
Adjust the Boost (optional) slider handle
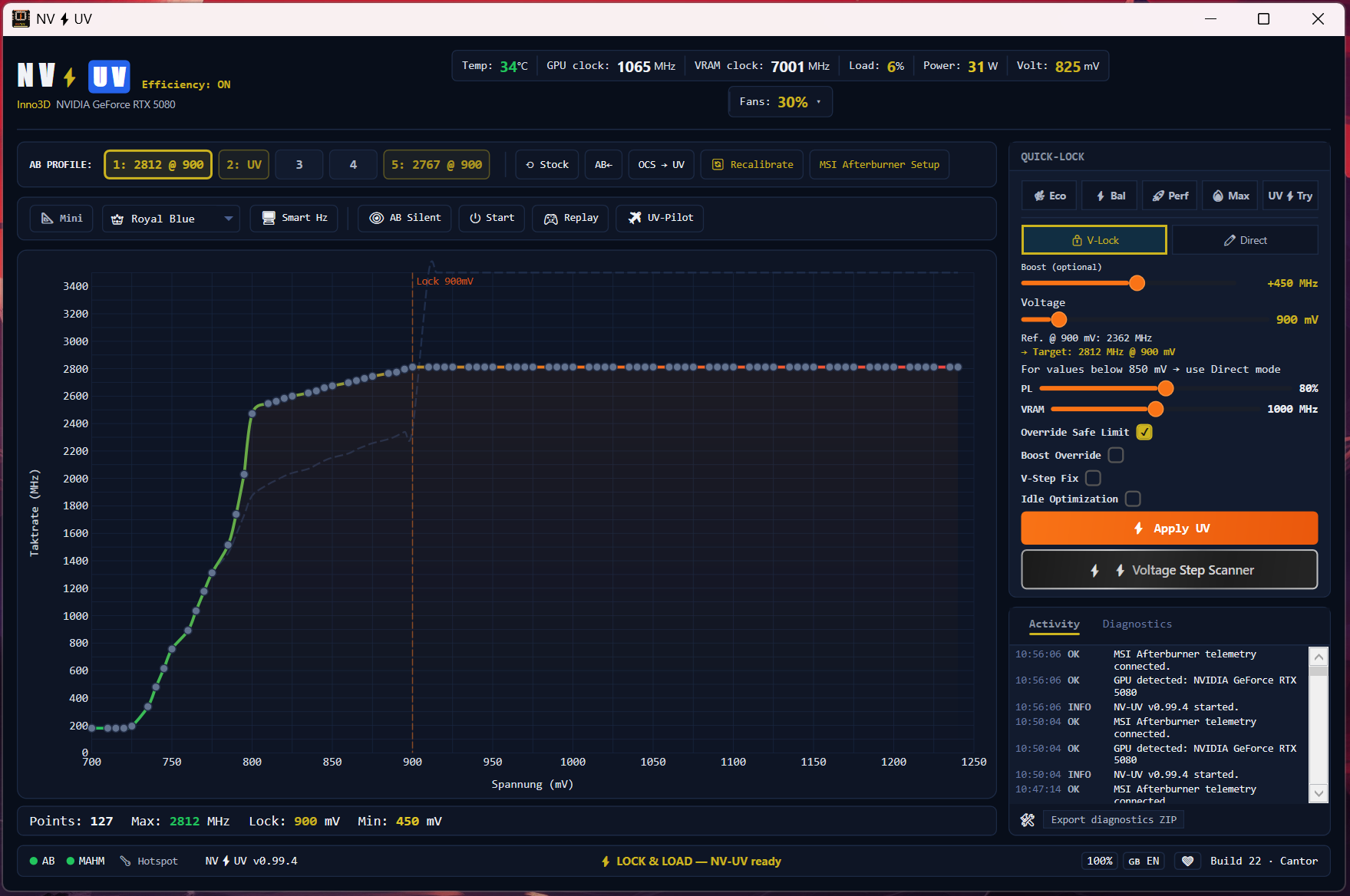(1137, 283)
